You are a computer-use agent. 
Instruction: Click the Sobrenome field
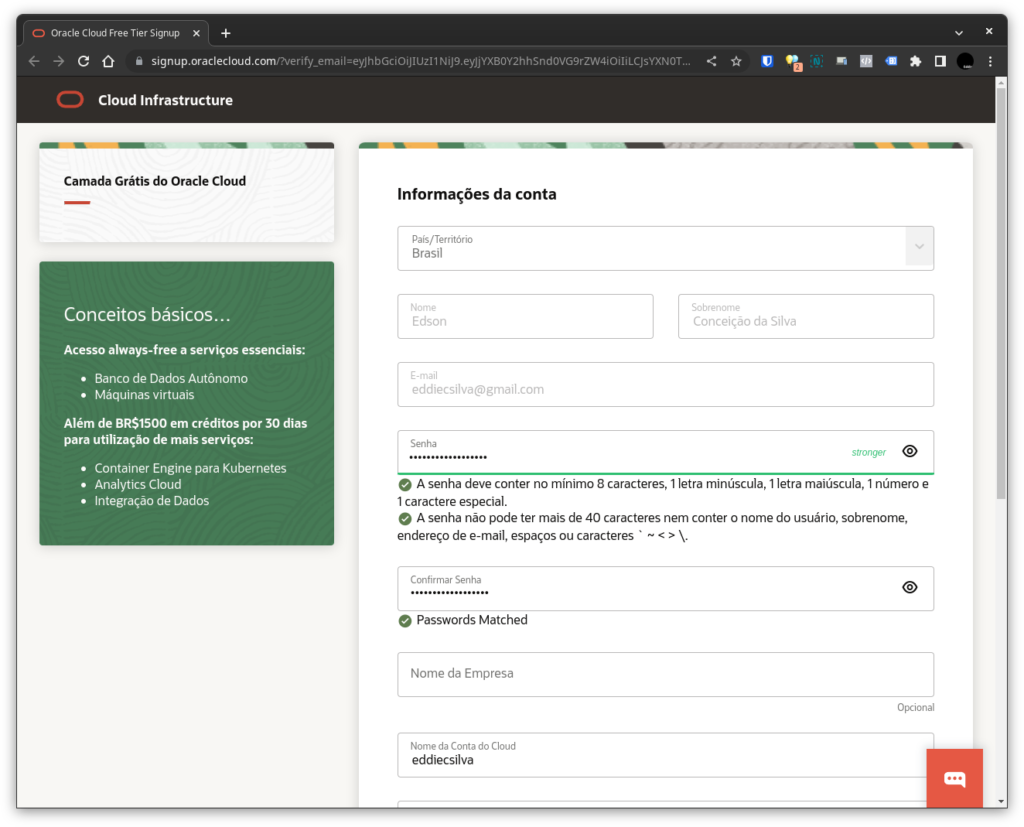(806, 316)
